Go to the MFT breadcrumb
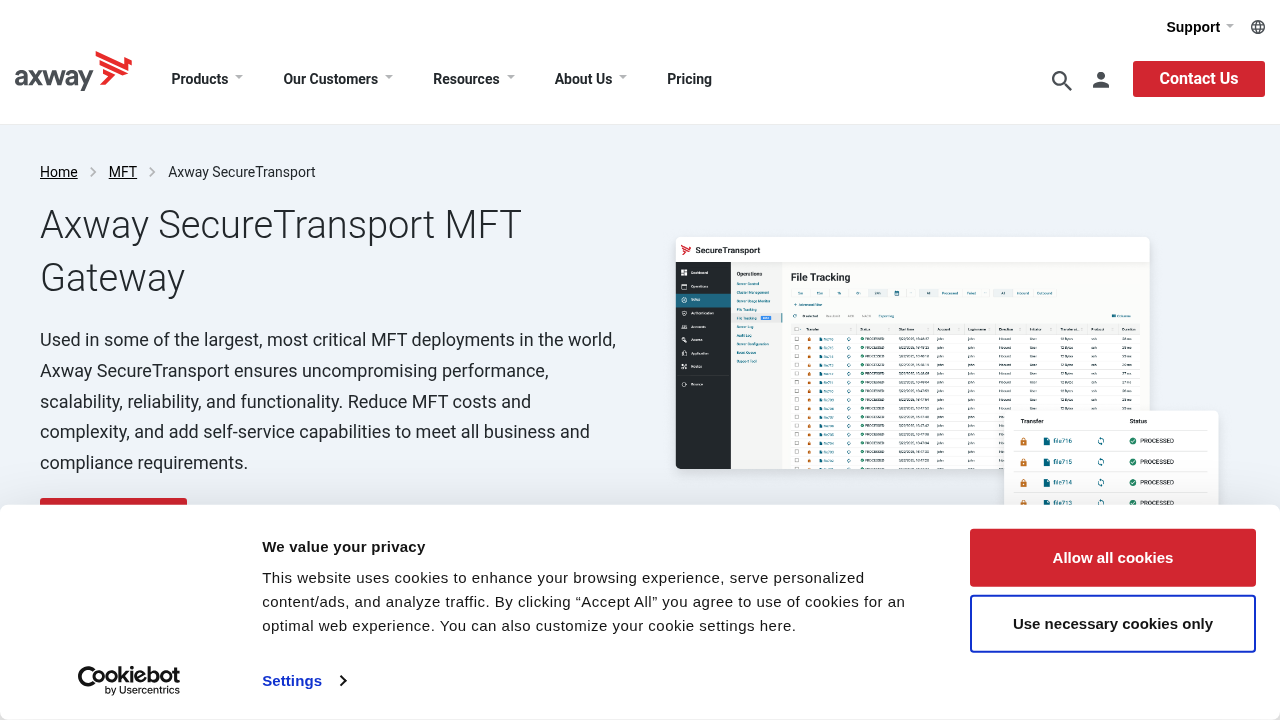Image resolution: width=1280 pixels, height=720 pixels. [x=123, y=172]
